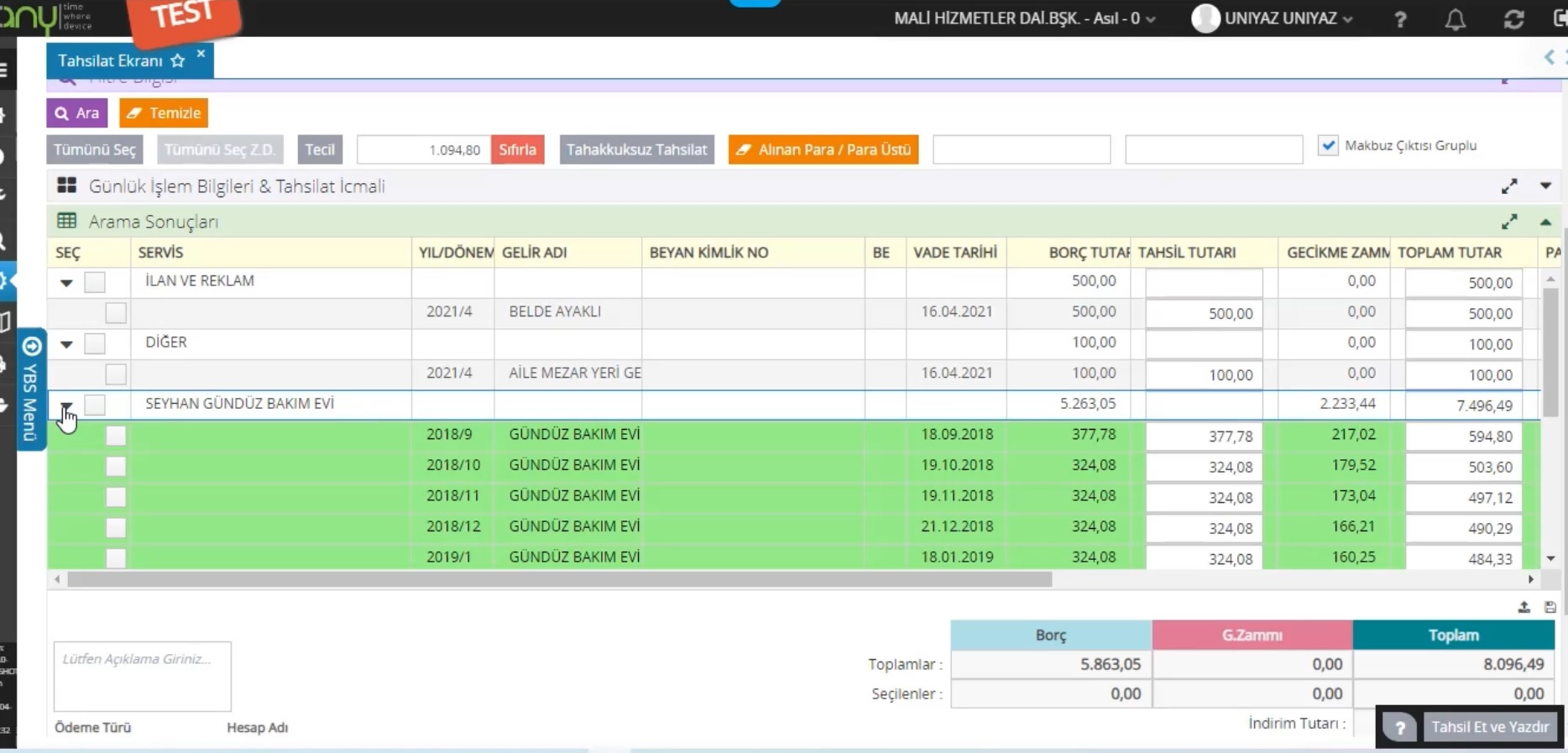Click the help question mark icon in header
The image size is (1568, 753).
[1399, 19]
